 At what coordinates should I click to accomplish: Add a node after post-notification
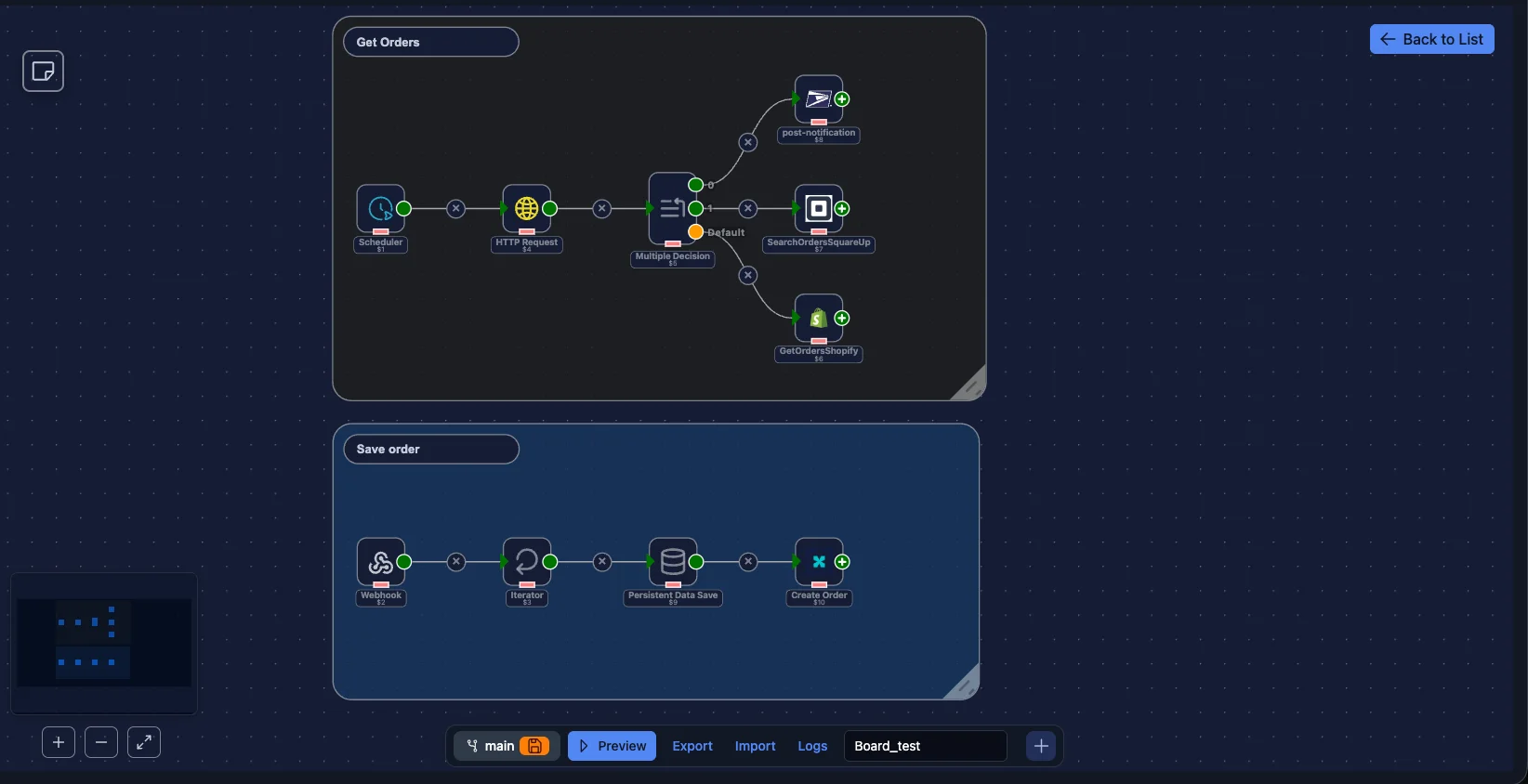coord(842,98)
